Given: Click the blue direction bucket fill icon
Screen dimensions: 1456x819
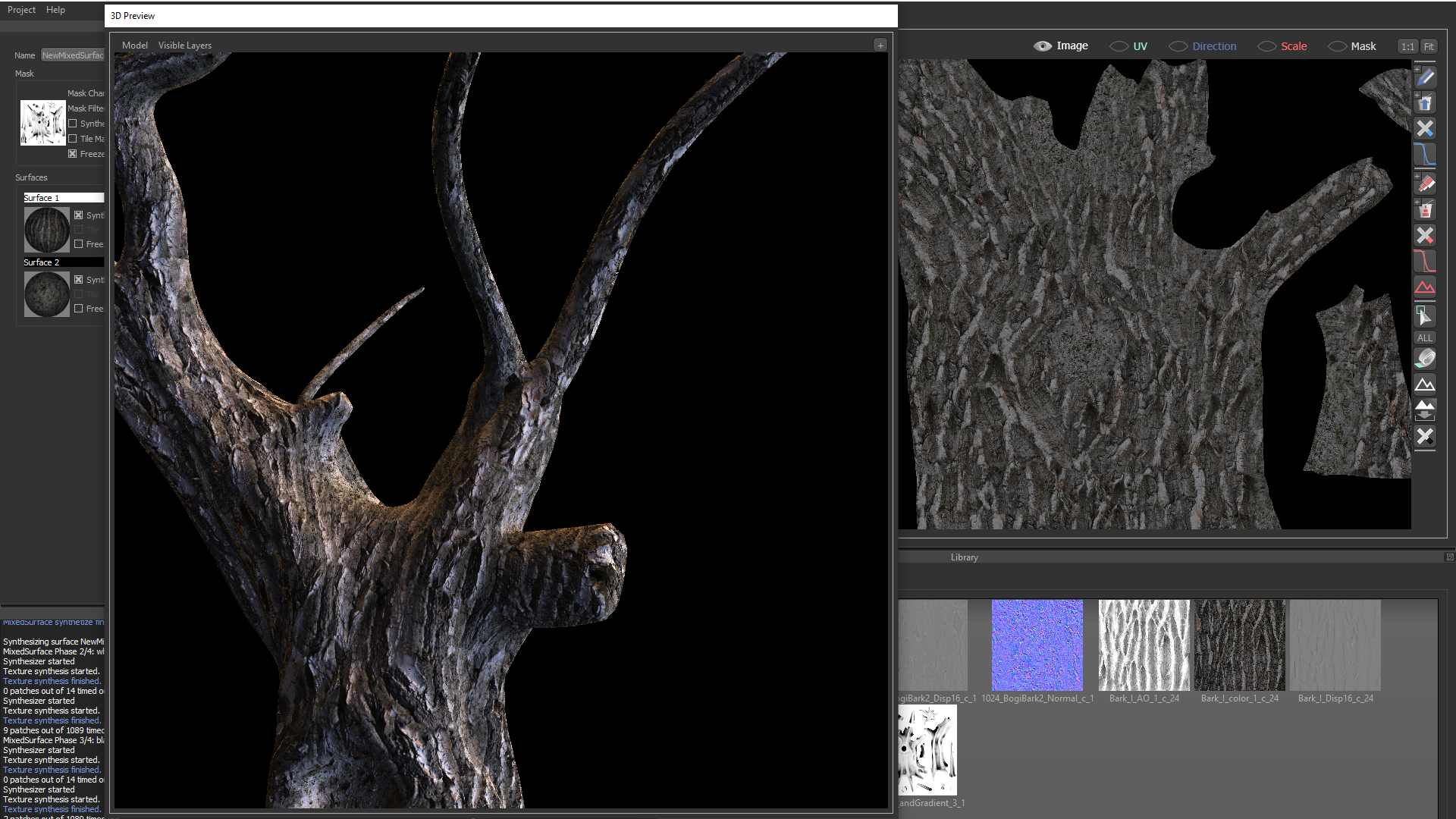Looking at the screenshot, I should click(1425, 103).
